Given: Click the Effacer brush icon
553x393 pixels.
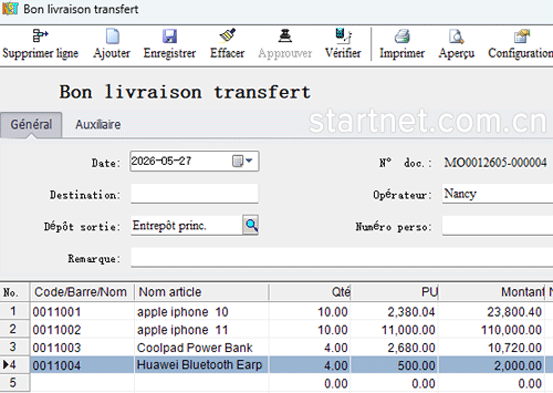Looking at the screenshot, I should pyautogui.click(x=227, y=36).
